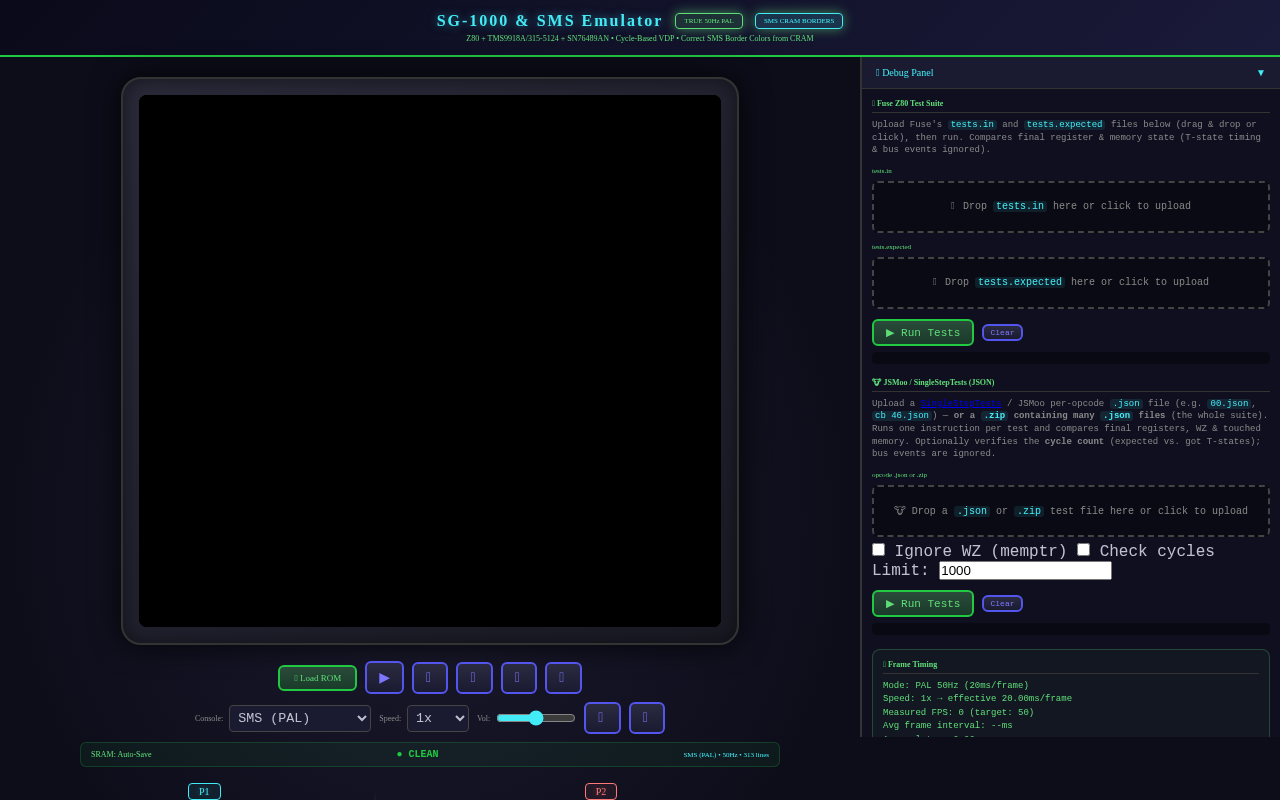Start emulation with the Play button
Viewport: 1280px width, 800px height.
pos(384,678)
